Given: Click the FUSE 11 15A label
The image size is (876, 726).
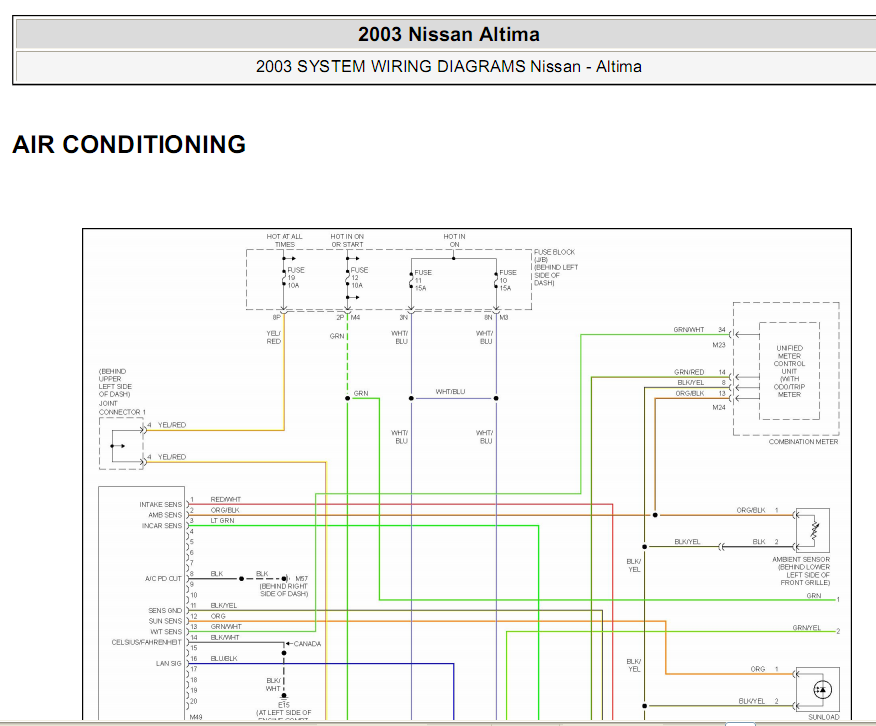Looking at the screenshot, I should coord(422,280).
